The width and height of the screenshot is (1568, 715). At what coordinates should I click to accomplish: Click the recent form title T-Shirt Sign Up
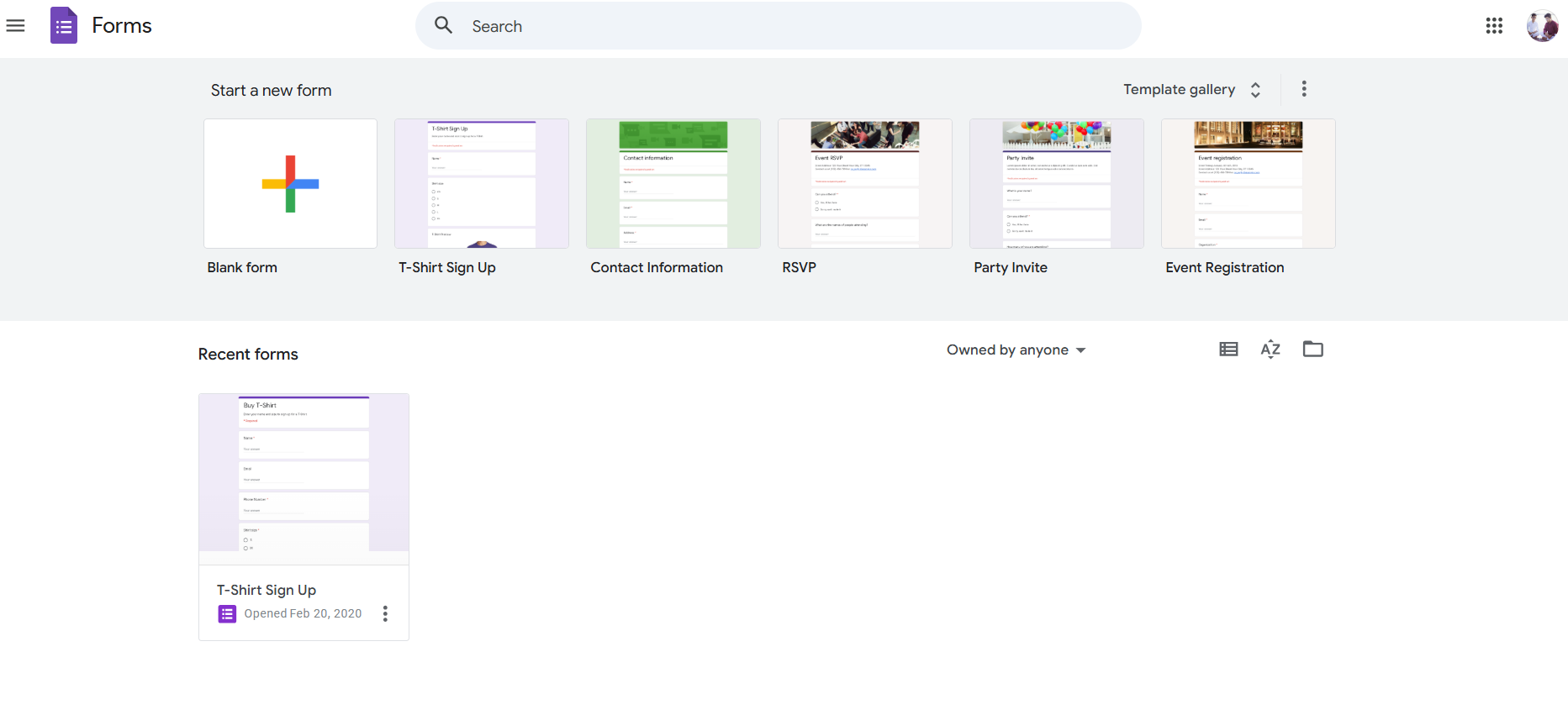(x=267, y=590)
